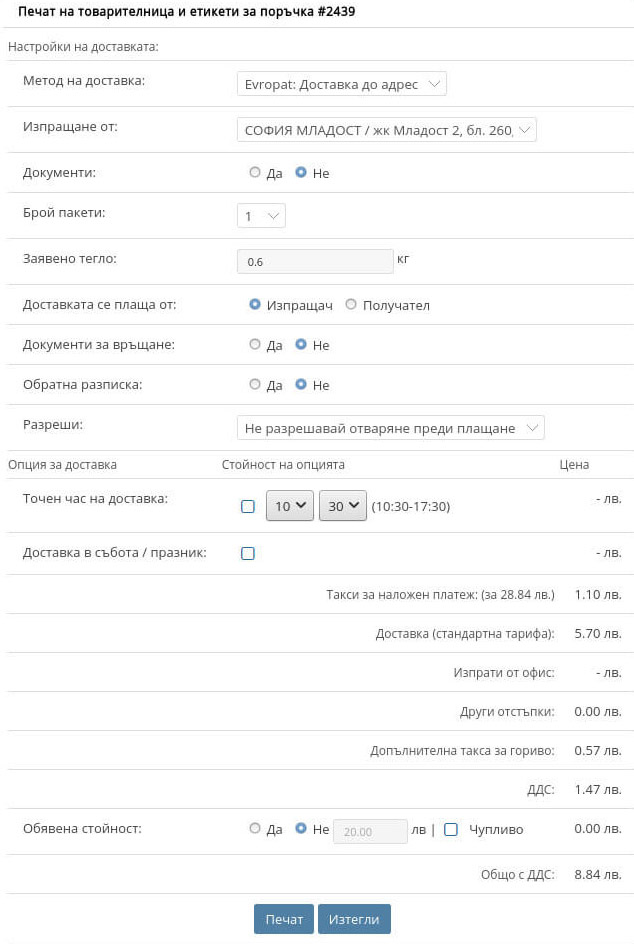This screenshot has height=944, width=634.
Task: Click the declared weight input field
Action: click(315, 261)
